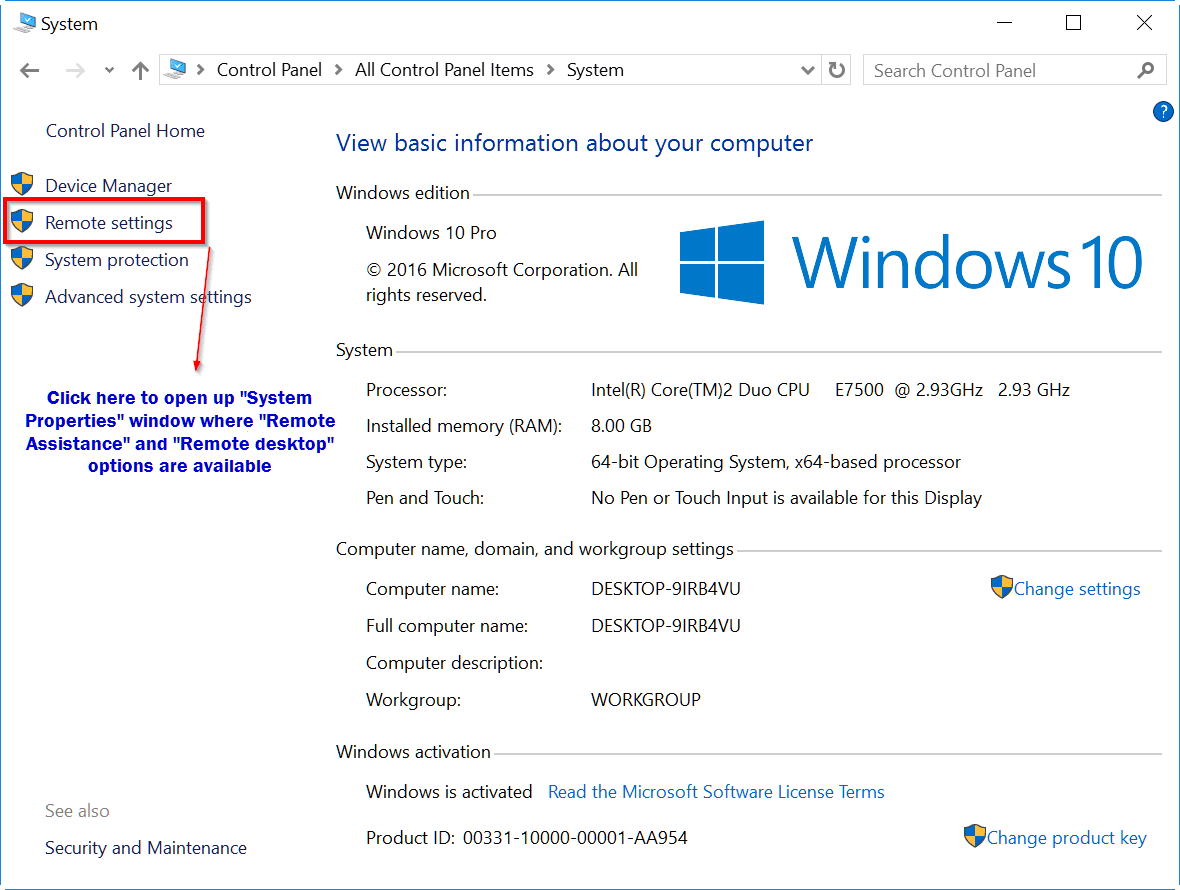
Task: Click the System protection shield icon
Action: (x=22, y=259)
